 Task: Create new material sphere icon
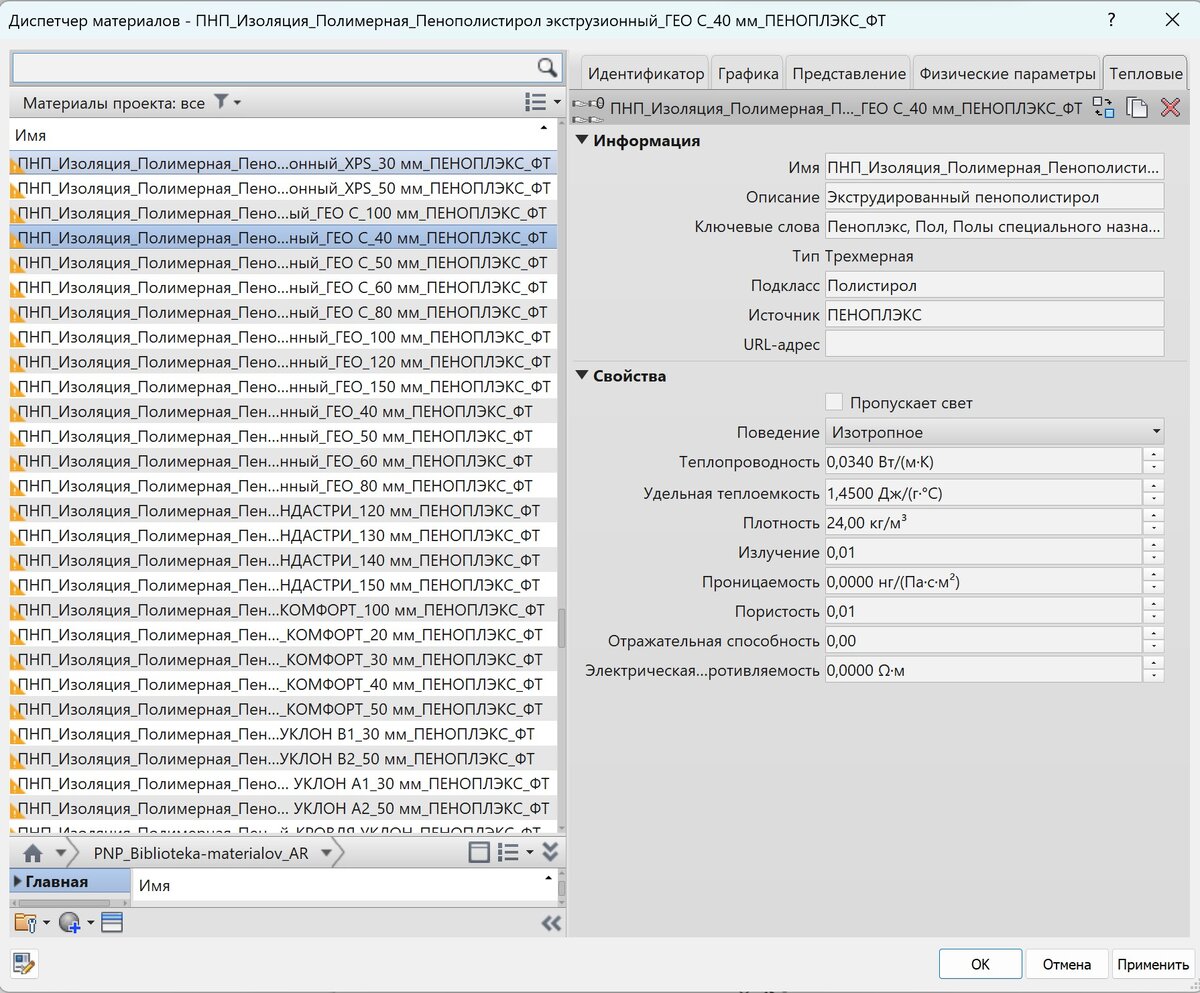click(69, 923)
